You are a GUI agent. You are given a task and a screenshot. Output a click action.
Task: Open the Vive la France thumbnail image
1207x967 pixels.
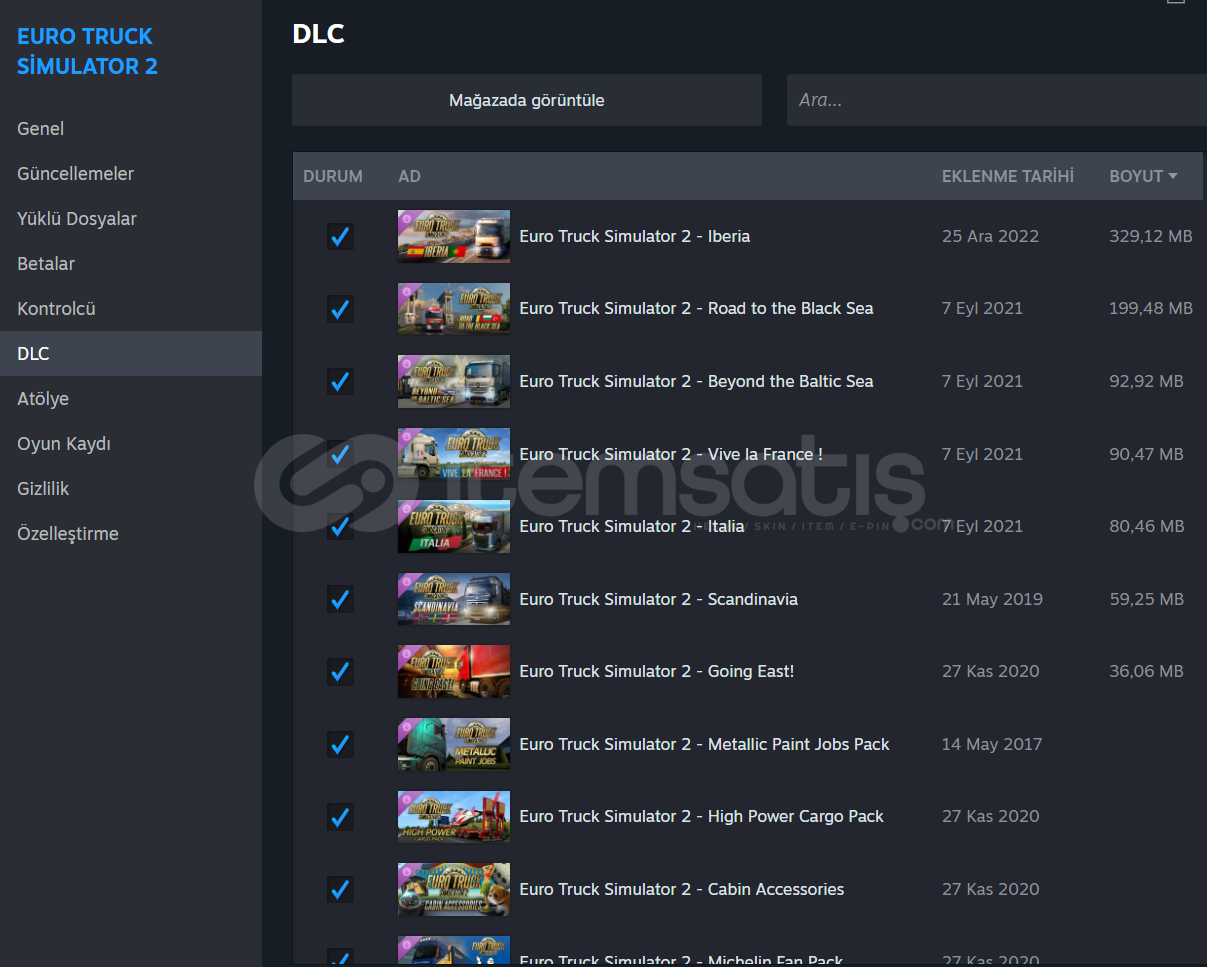pyautogui.click(x=454, y=454)
